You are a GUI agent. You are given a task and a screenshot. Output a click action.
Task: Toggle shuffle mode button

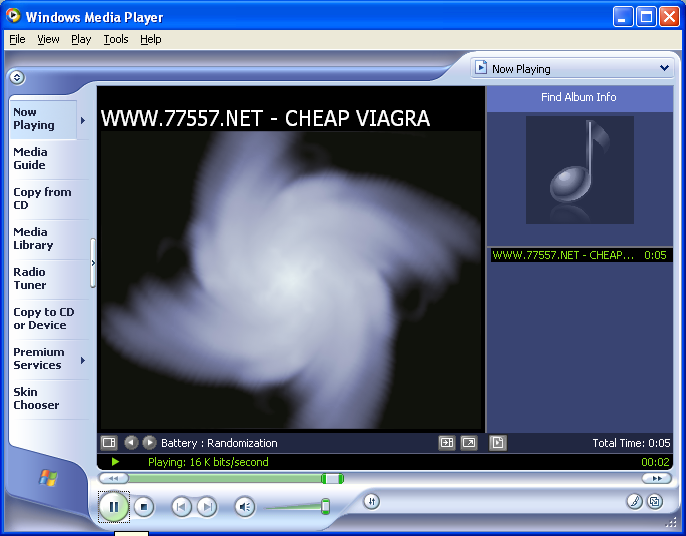click(x=371, y=501)
